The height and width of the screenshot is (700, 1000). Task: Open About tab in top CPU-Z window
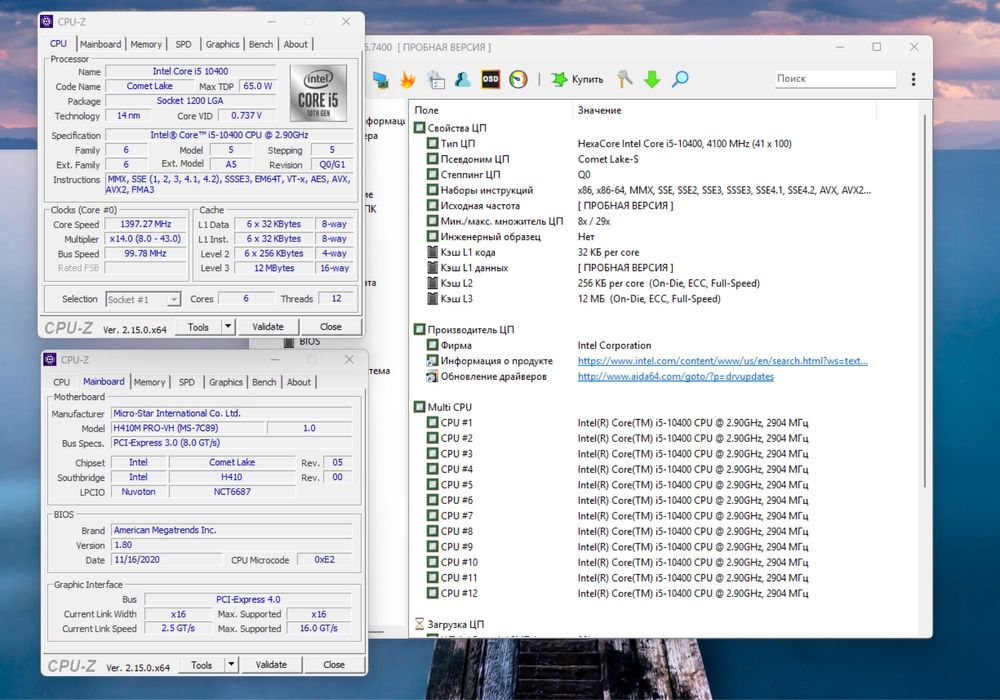tap(295, 44)
